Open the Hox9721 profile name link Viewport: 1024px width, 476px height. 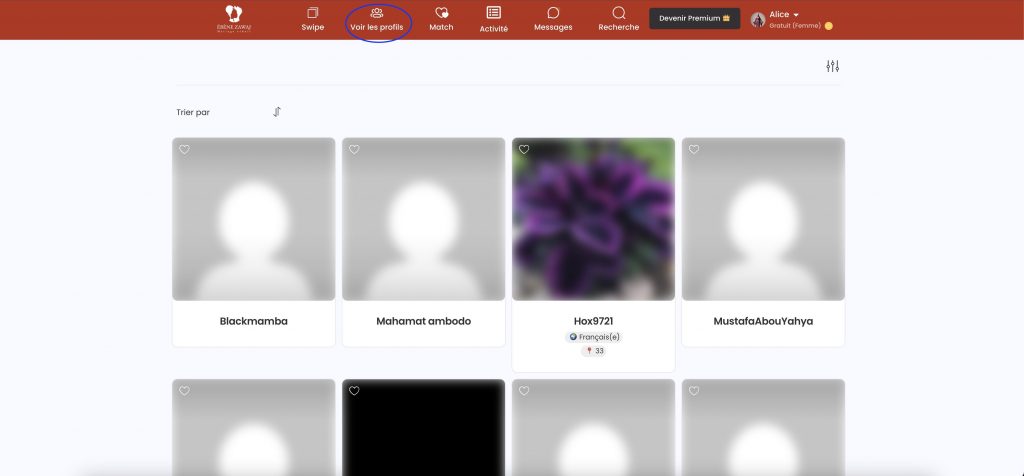pyautogui.click(x=594, y=321)
